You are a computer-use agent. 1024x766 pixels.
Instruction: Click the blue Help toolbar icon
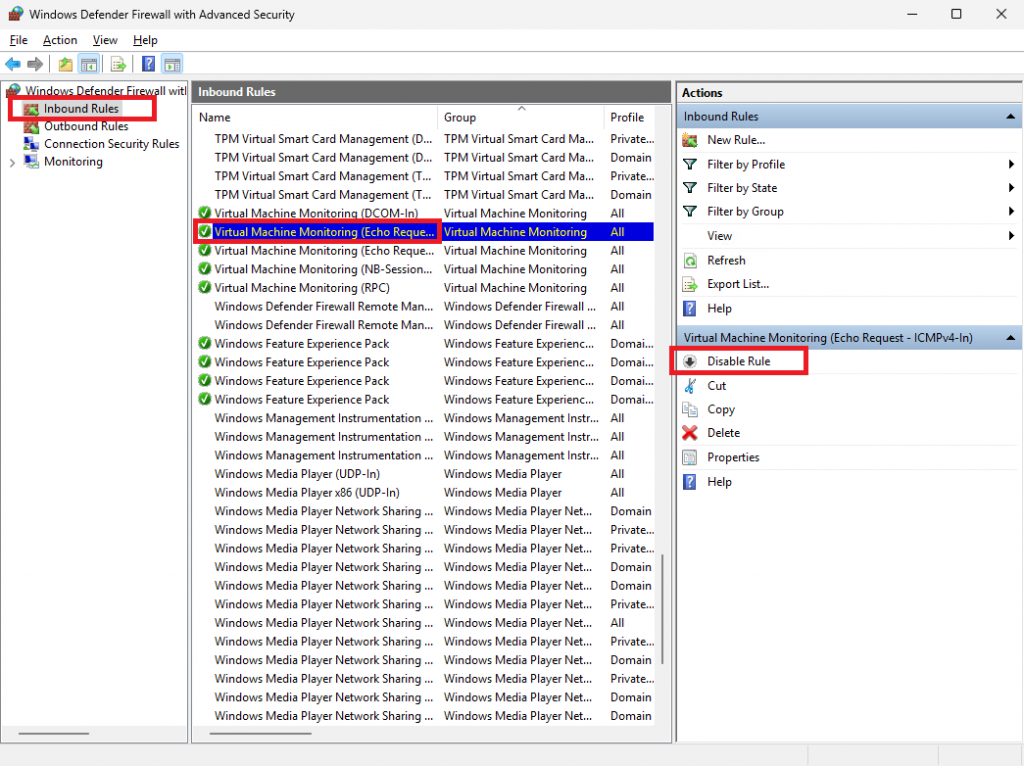[x=149, y=64]
